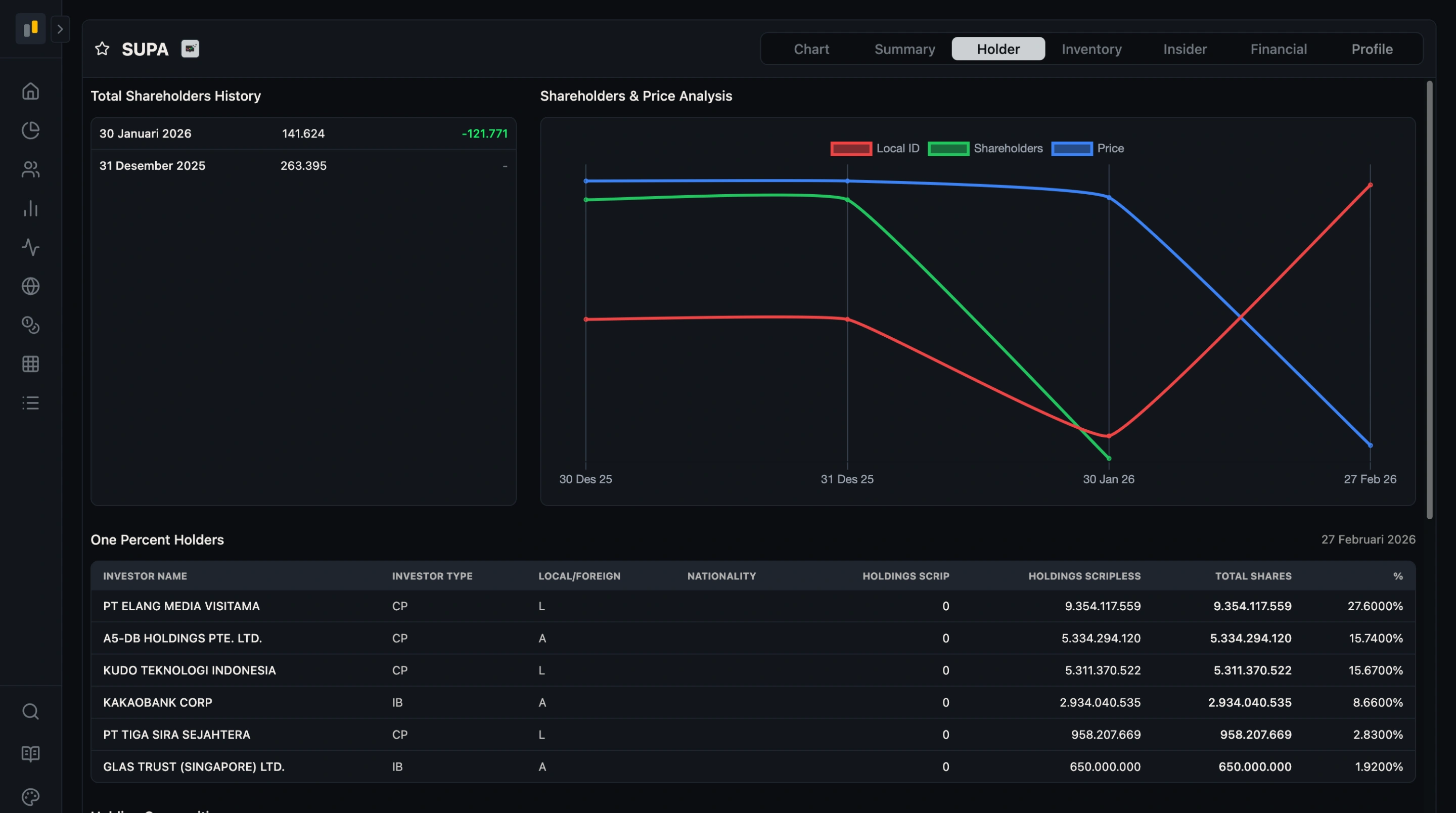Toggle SUPA favorite star
The width and height of the screenshot is (1456, 813).
(x=102, y=49)
